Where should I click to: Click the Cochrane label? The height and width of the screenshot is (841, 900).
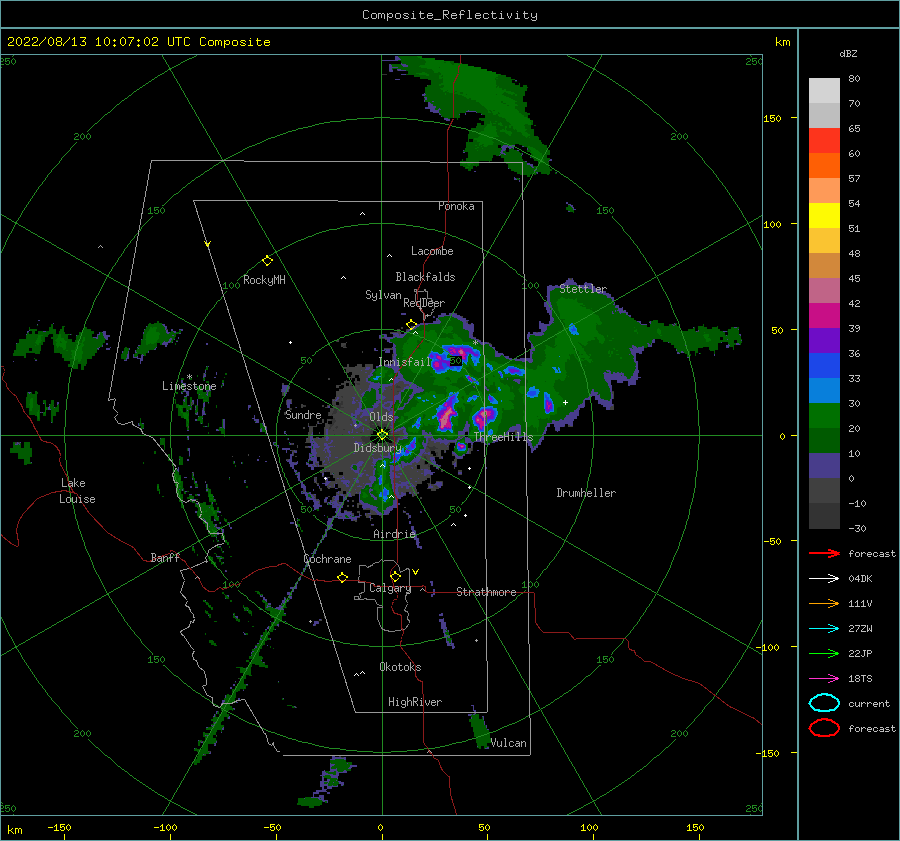(327, 559)
